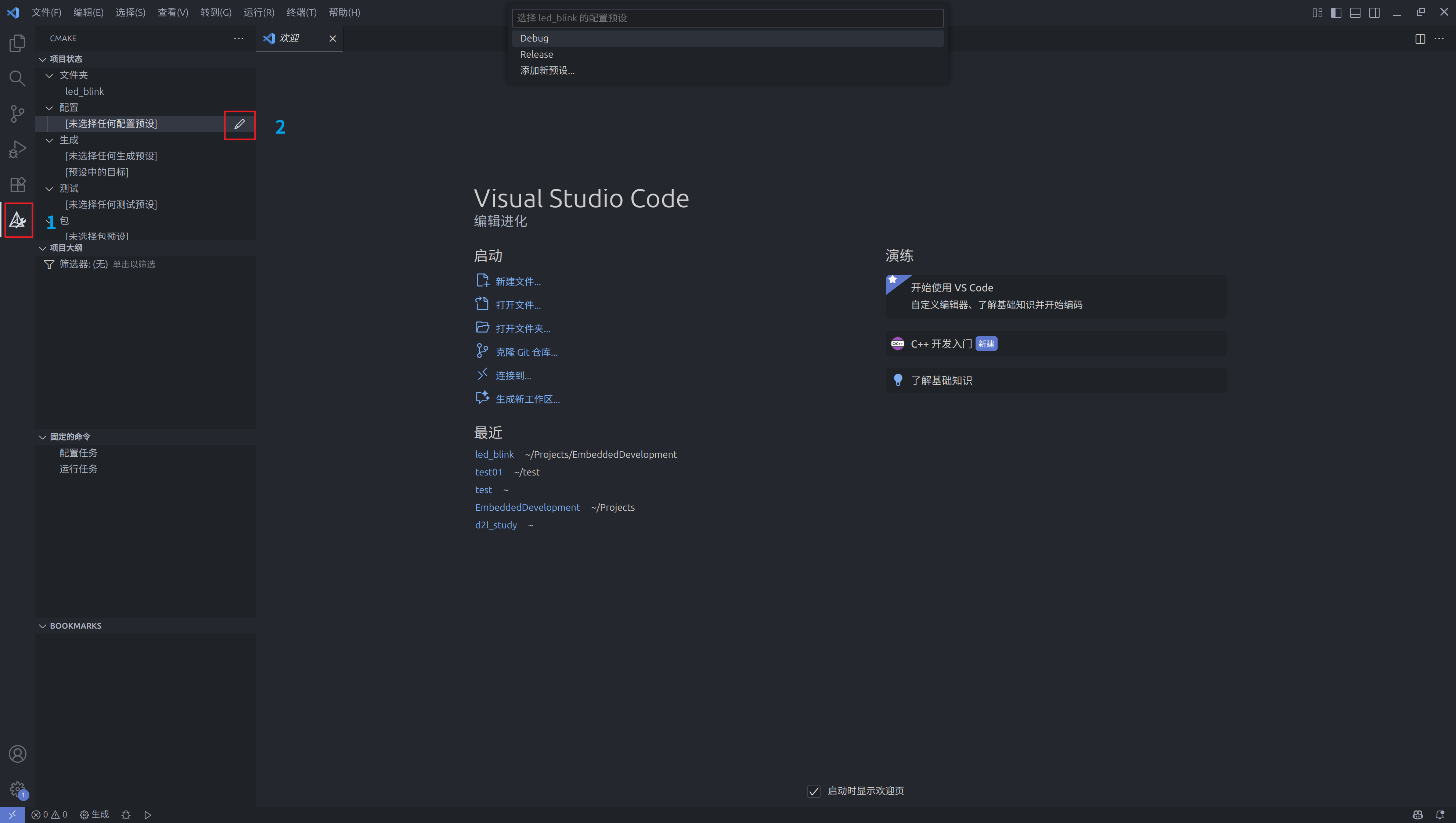
Task: Select Debug preset from the list
Action: point(534,39)
